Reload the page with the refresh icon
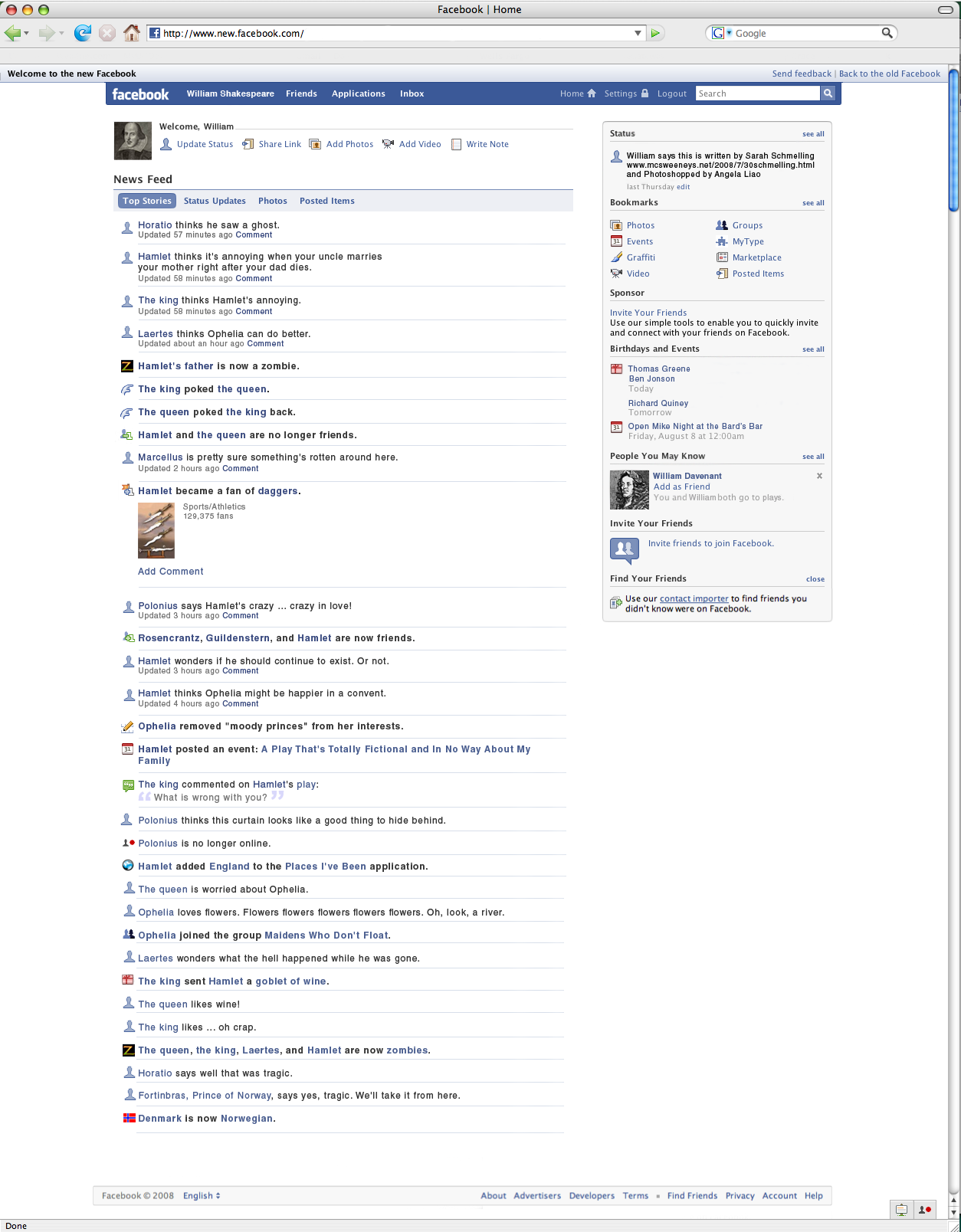This screenshot has height=1232, width=961. 83,33
